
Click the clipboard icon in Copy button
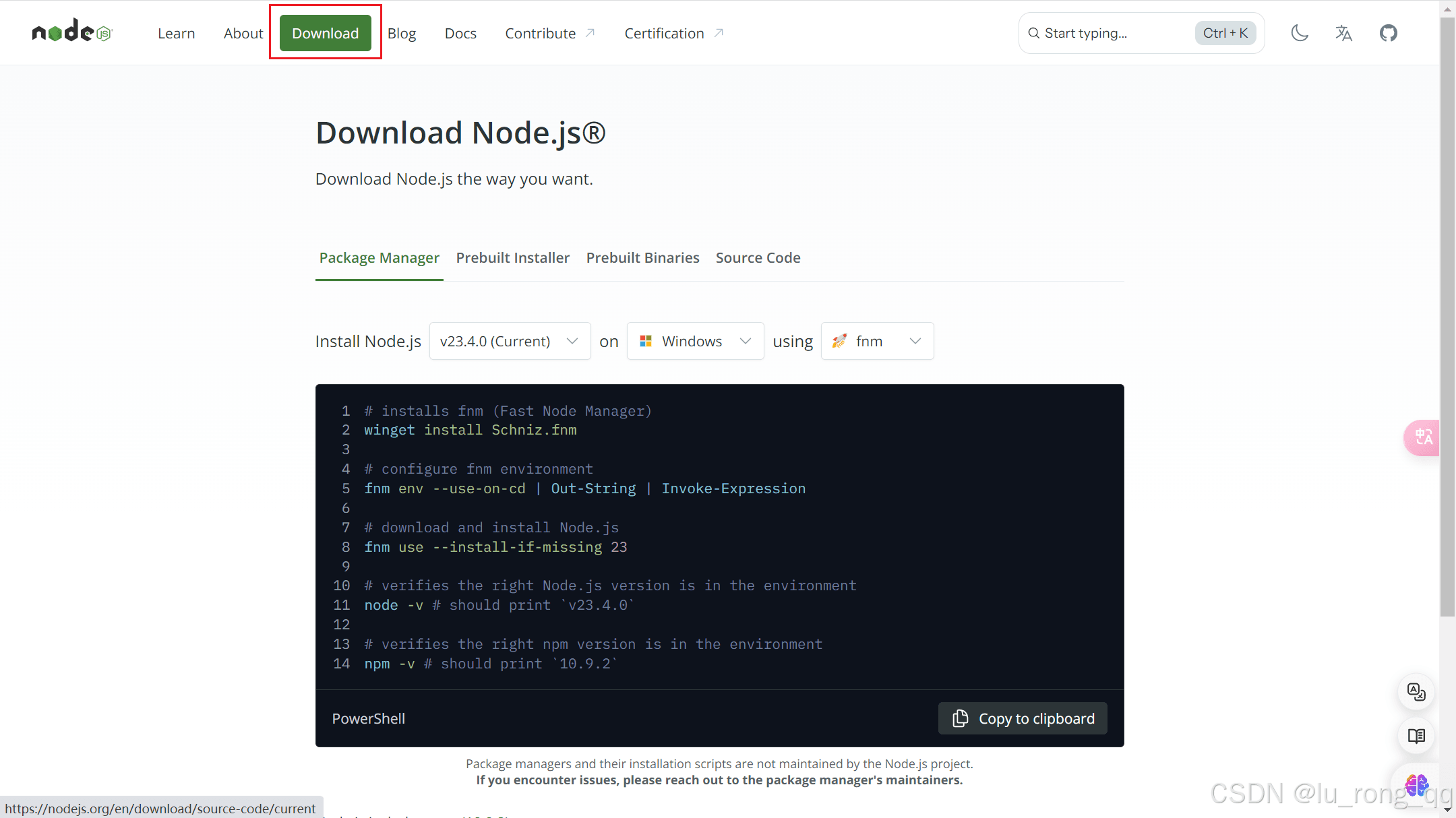(x=960, y=719)
